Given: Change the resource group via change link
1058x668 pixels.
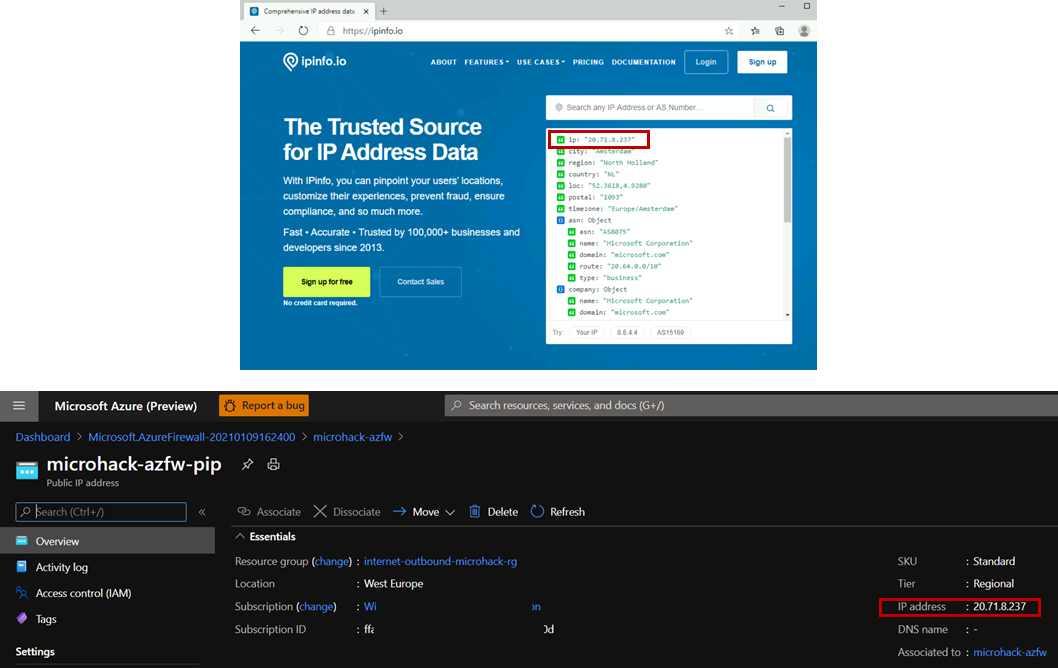Looking at the screenshot, I should (x=331, y=561).
